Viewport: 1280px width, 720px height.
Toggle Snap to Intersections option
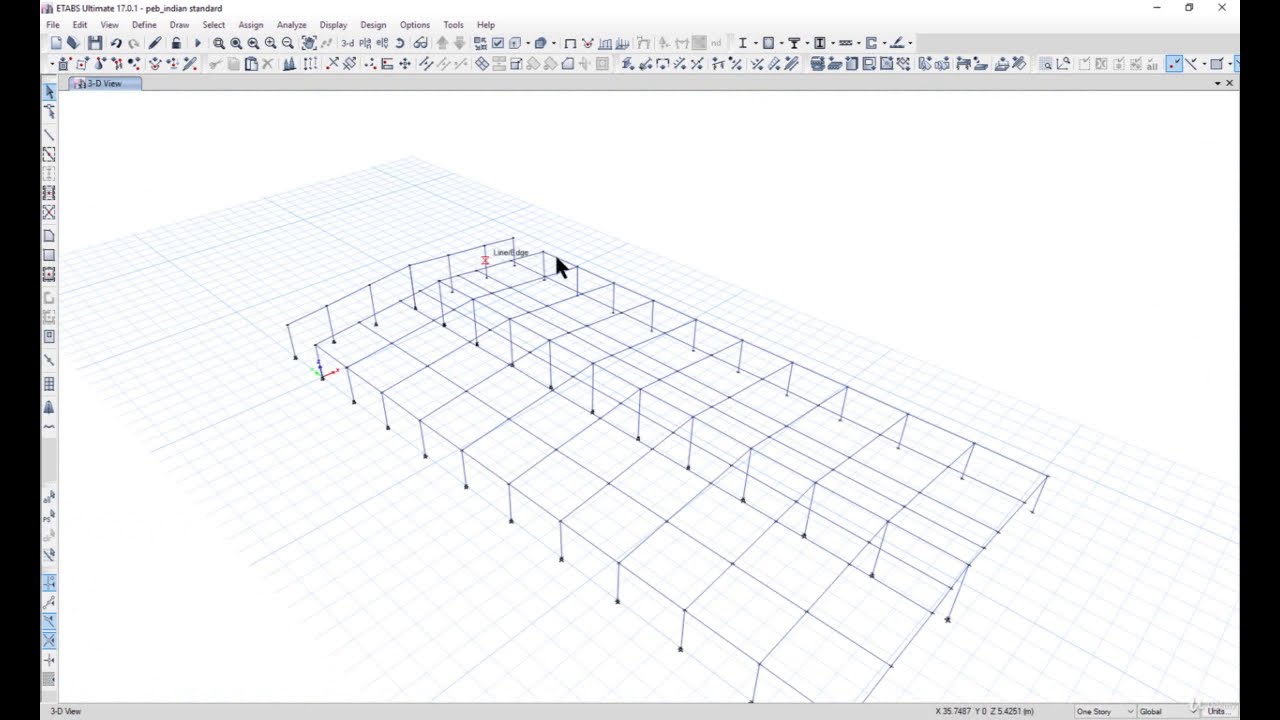[x=49, y=640]
